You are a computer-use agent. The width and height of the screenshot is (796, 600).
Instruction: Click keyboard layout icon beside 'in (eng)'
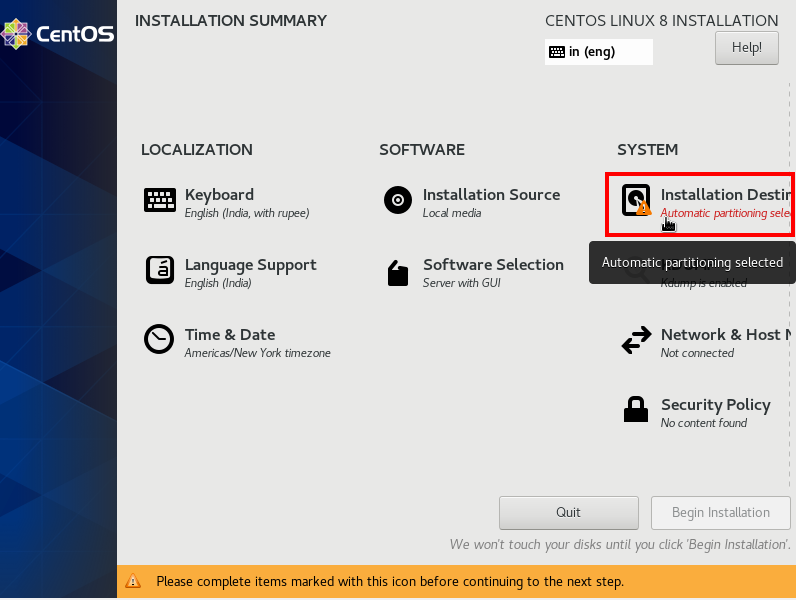[557, 52]
